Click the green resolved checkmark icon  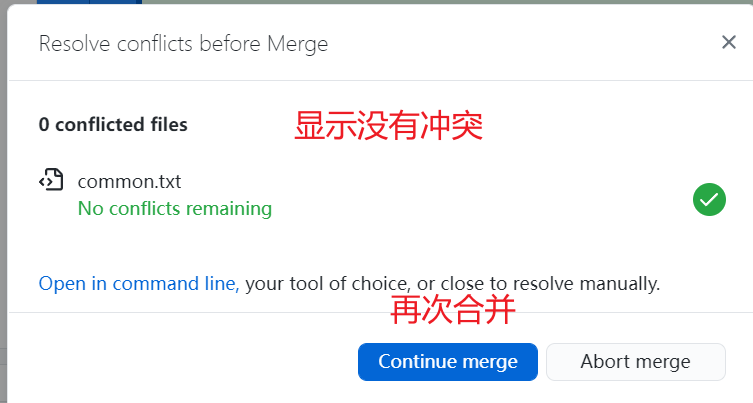click(x=709, y=199)
